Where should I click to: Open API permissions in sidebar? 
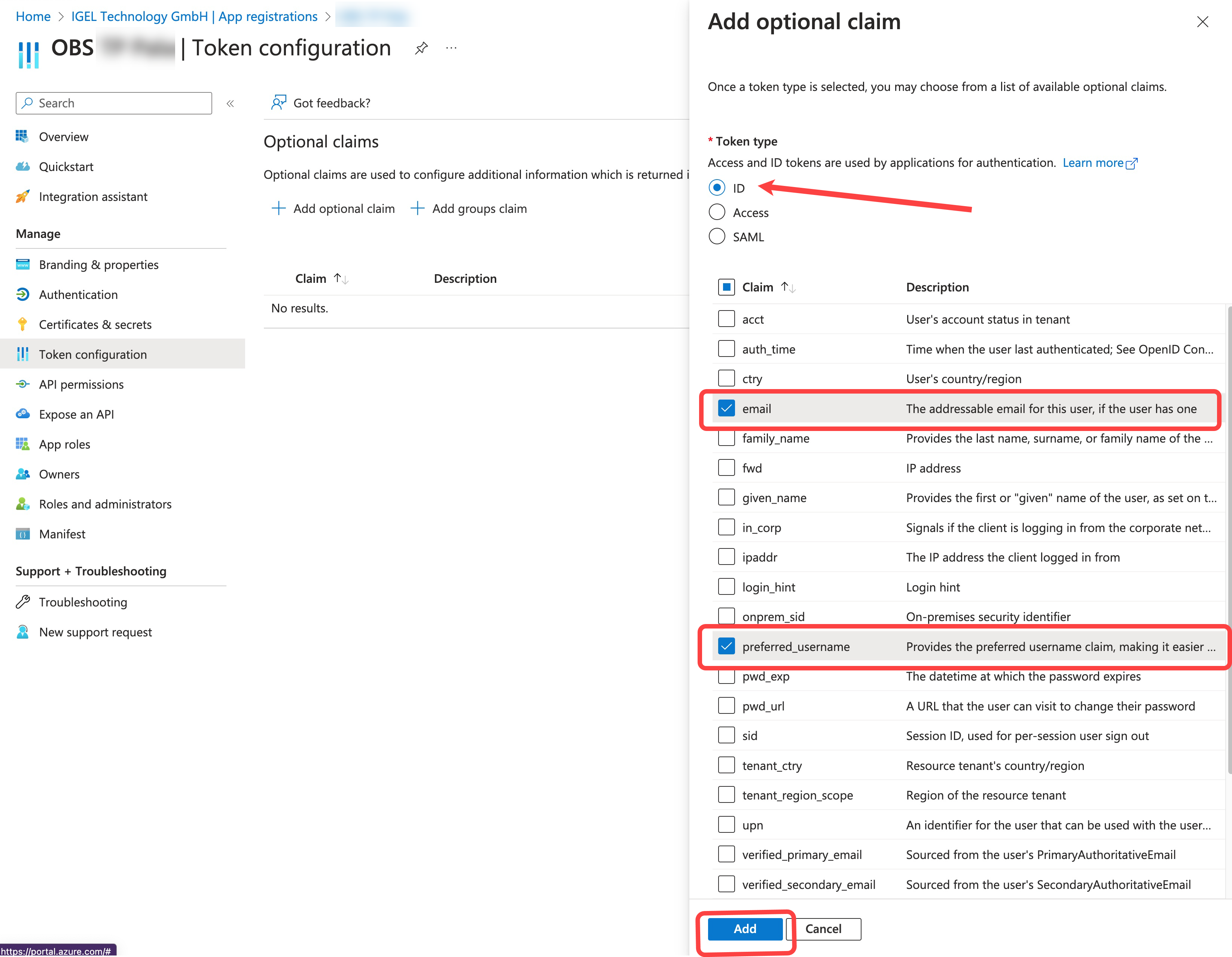81,384
